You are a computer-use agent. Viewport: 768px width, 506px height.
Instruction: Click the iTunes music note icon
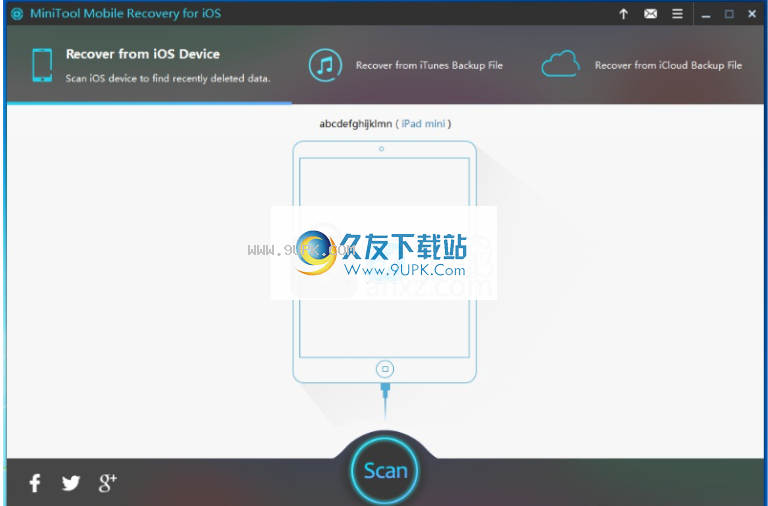(325, 65)
